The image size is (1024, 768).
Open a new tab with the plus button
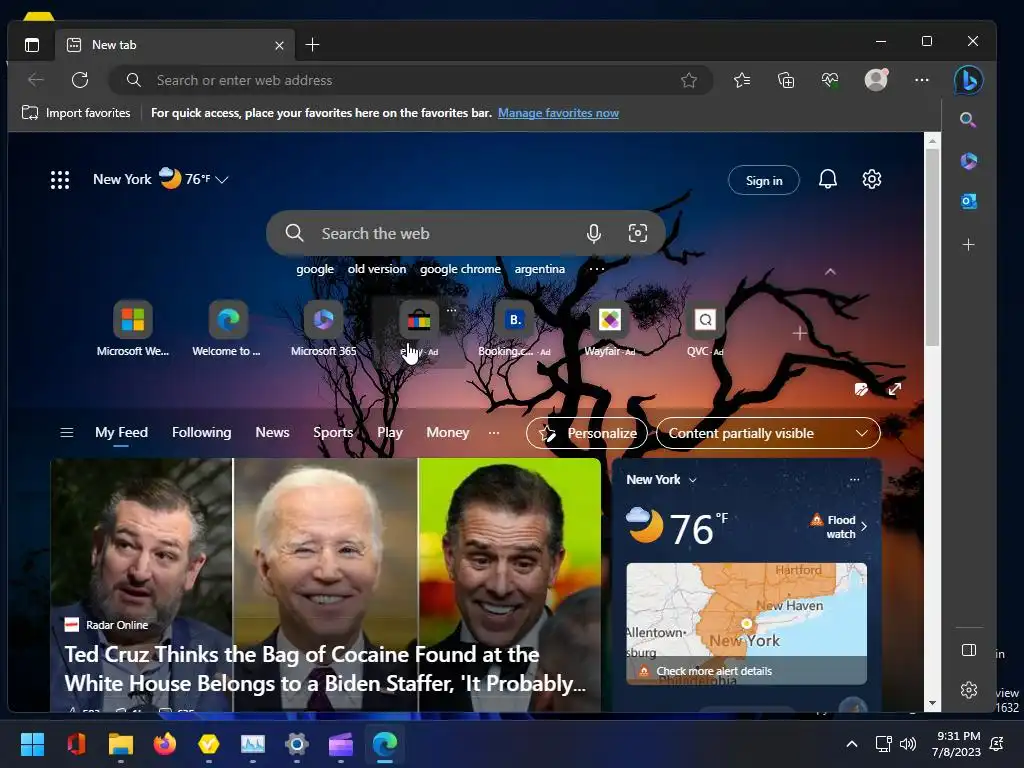coord(313,44)
